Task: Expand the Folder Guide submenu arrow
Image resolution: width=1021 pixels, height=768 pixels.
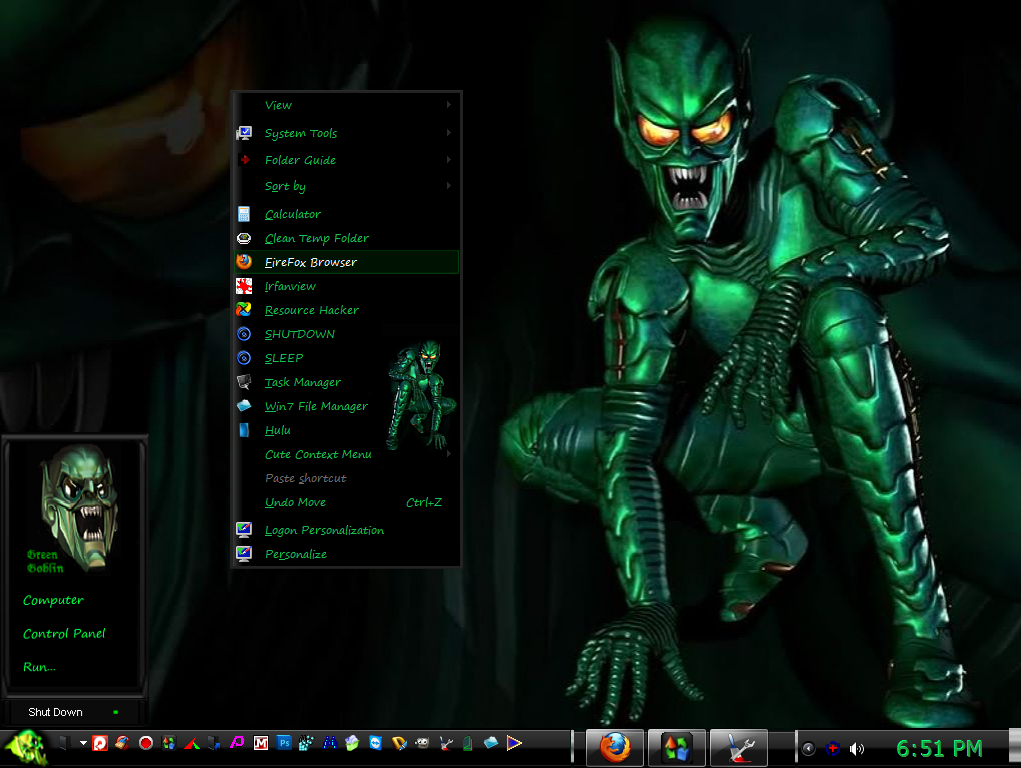Action: [449, 160]
